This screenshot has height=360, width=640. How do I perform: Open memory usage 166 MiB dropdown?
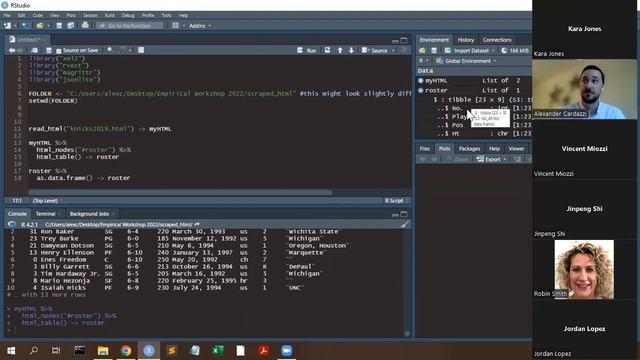tap(516, 51)
